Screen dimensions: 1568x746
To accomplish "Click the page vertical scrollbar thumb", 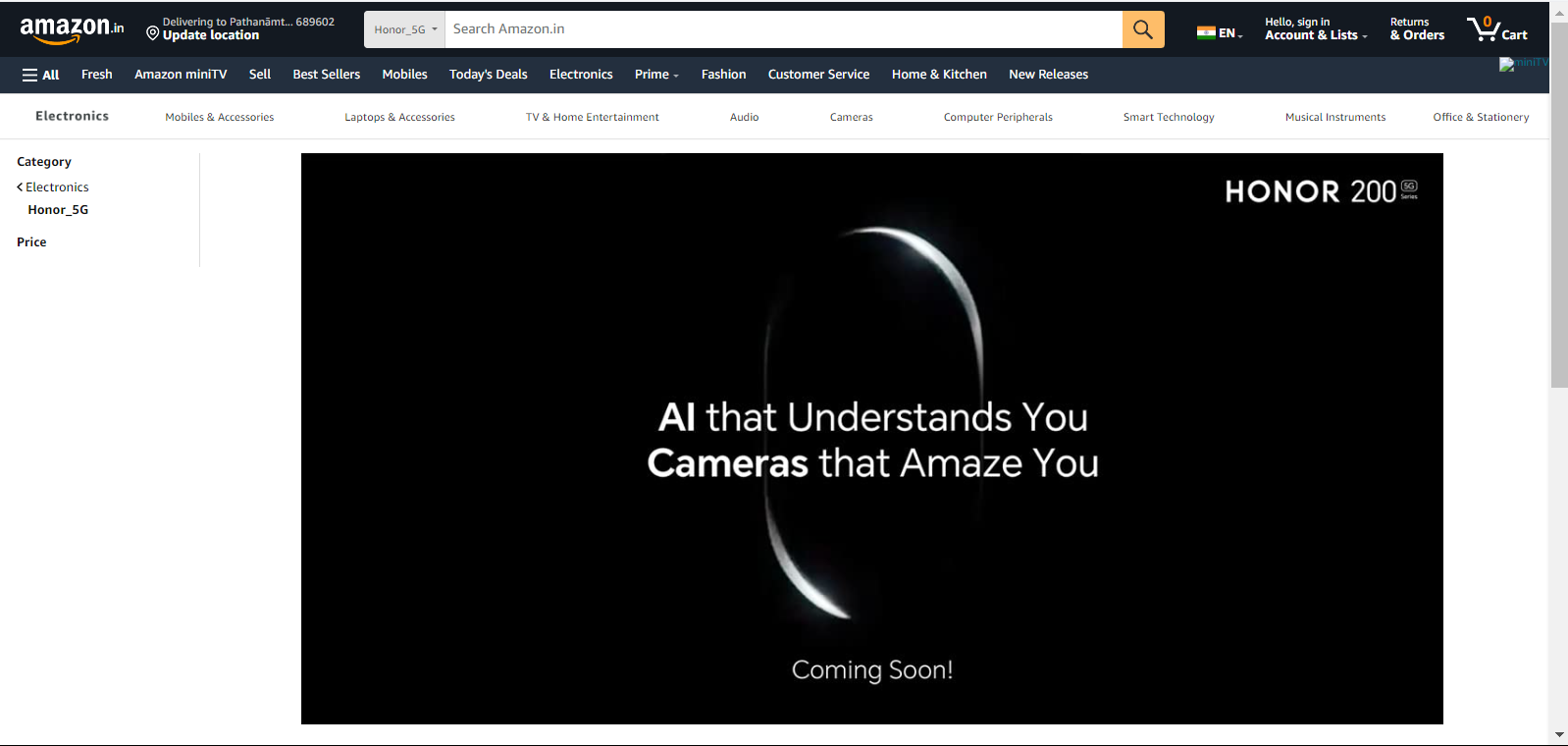I will tap(1559, 204).
